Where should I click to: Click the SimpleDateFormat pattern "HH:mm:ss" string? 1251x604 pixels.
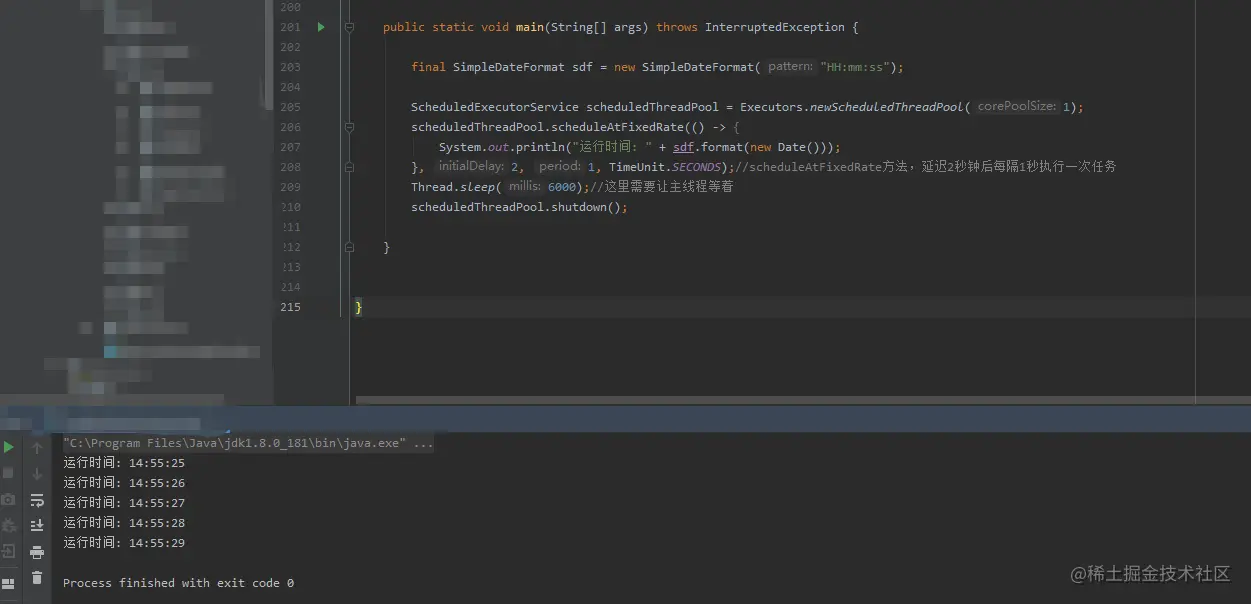855,67
